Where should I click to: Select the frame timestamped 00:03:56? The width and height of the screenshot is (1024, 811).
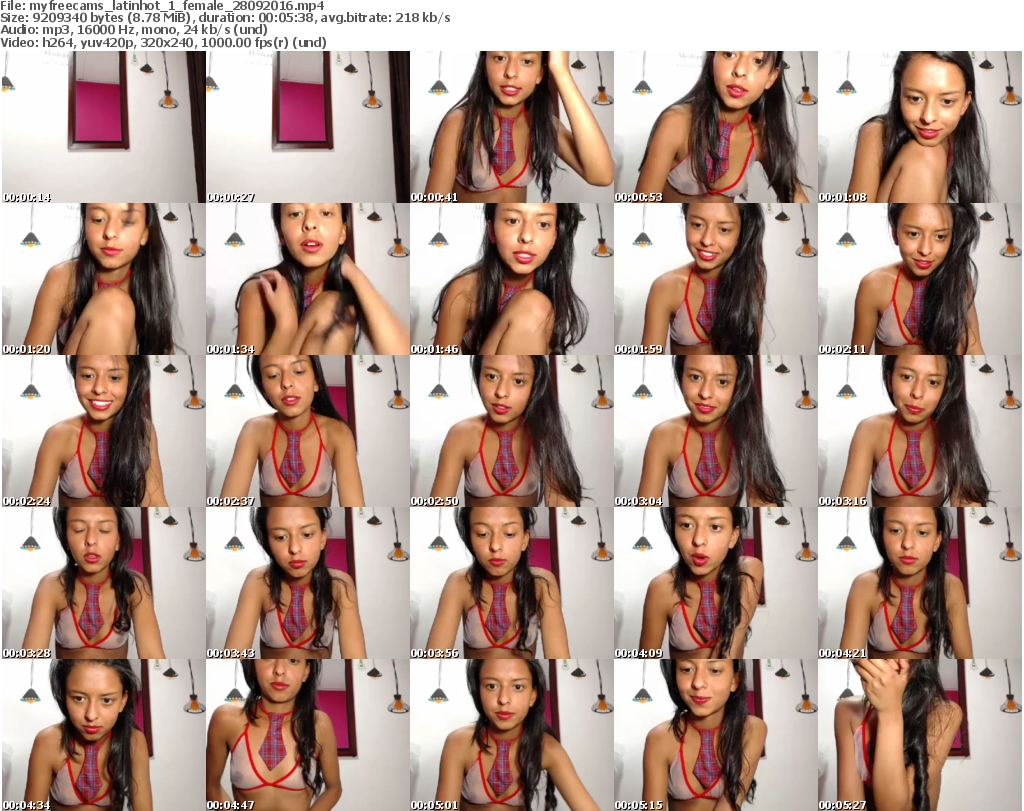point(512,583)
